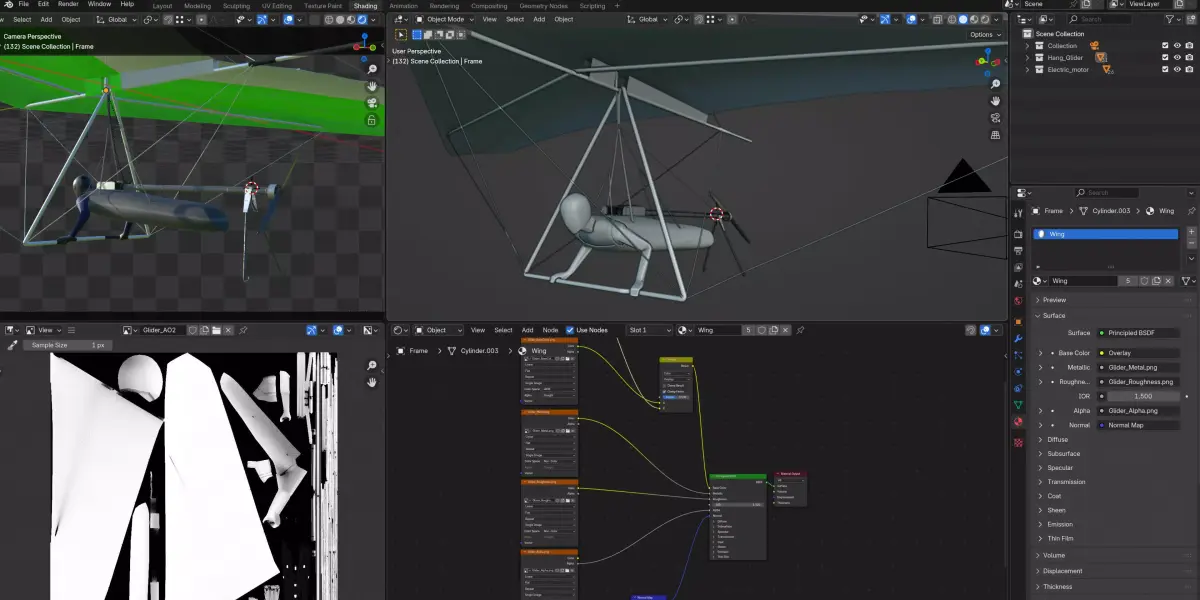This screenshot has height=600, width=1200.
Task: Uncheck the Hang_Glider collection exclude checkbox
Action: (x=1165, y=58)
